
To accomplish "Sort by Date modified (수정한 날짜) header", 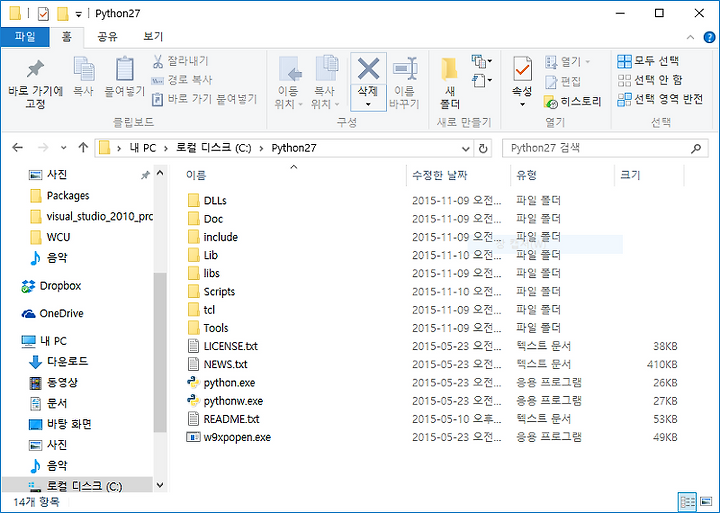I will tap(439, 175).
